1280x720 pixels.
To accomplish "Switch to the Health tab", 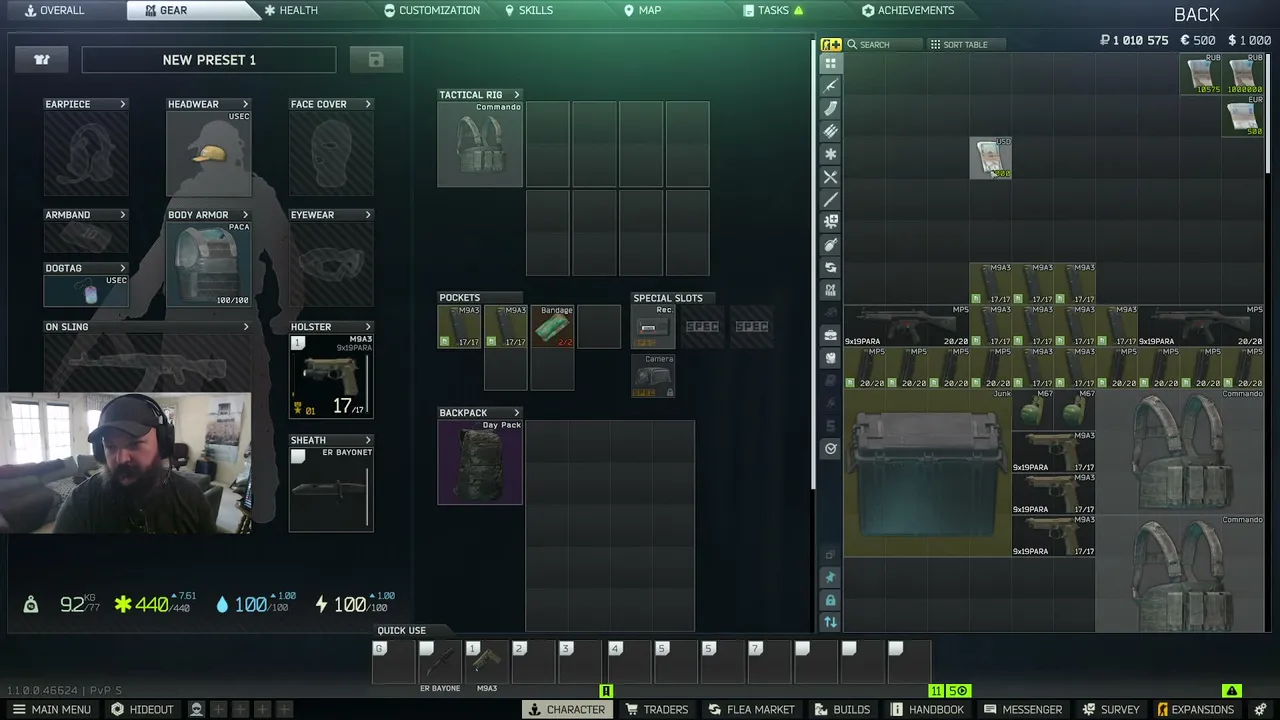I will [x=291, y=10].
